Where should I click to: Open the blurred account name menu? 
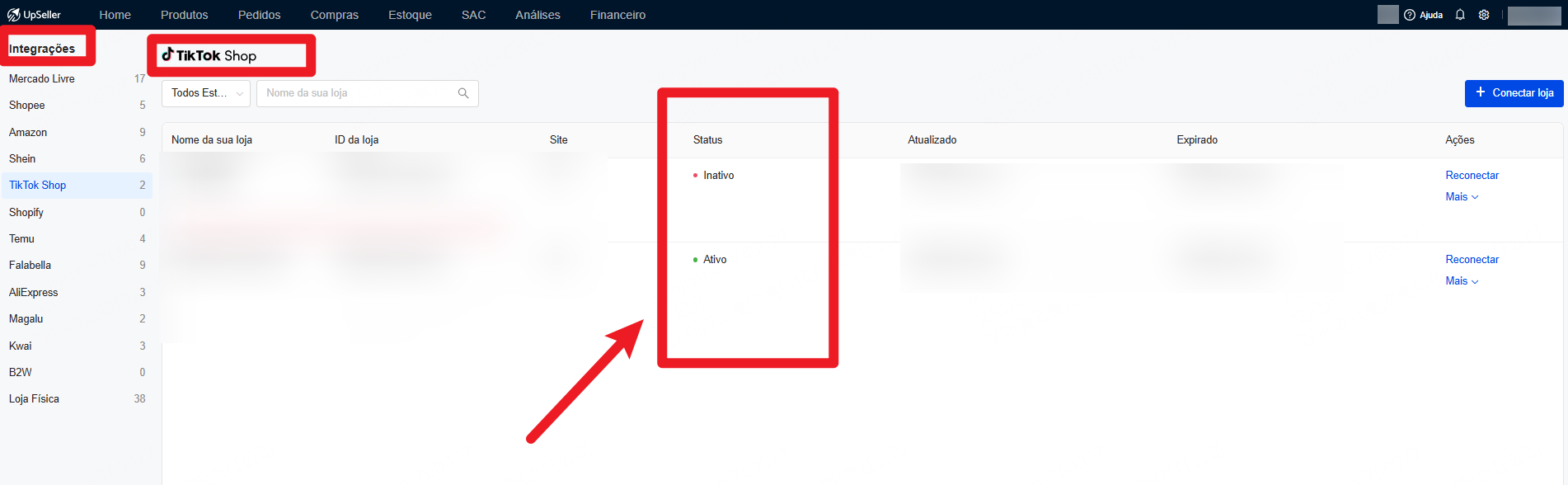[x=1534, y=15]
